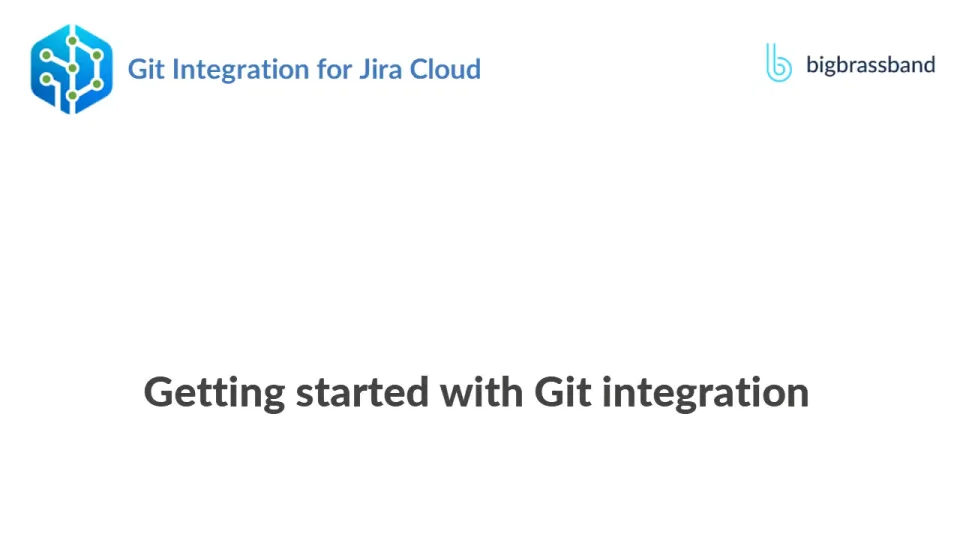
Task: Click the blue 'Git' word in the header
Action: (146, 70)
